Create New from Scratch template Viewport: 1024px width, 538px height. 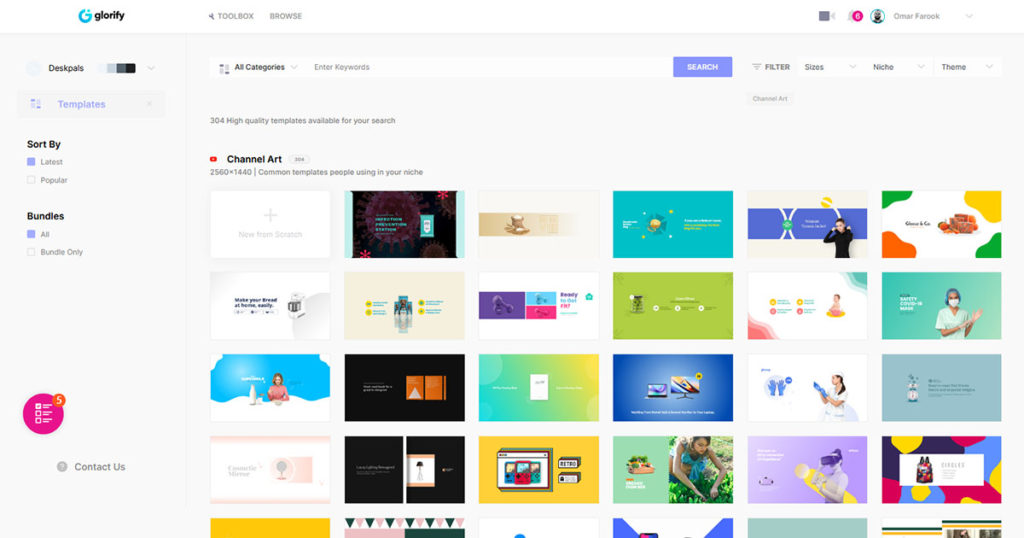[x=270, y=224]
